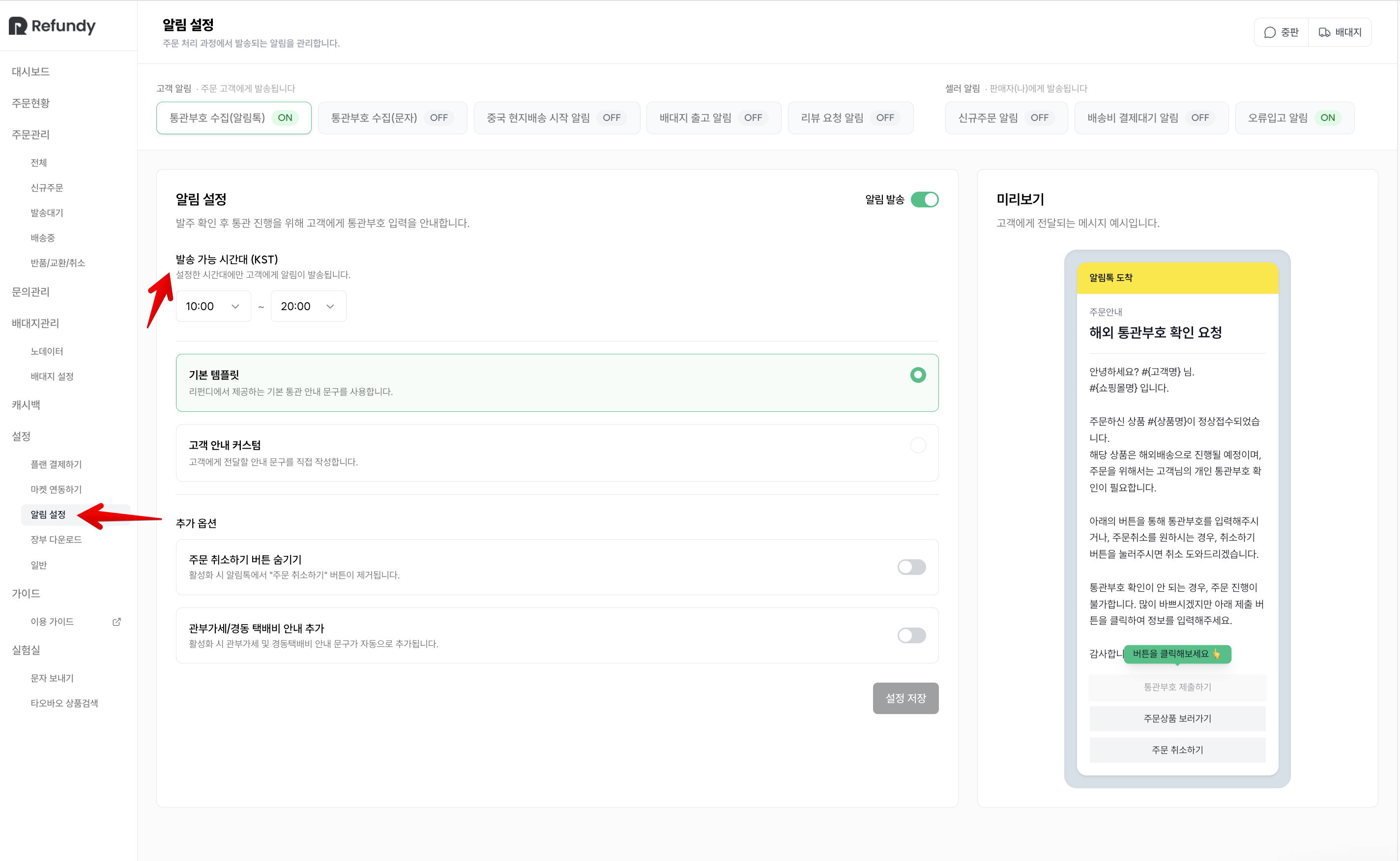
Task: Enable 관부가세/경동 택배비 안내 추가 toggle
Action: tap(911, 635)
